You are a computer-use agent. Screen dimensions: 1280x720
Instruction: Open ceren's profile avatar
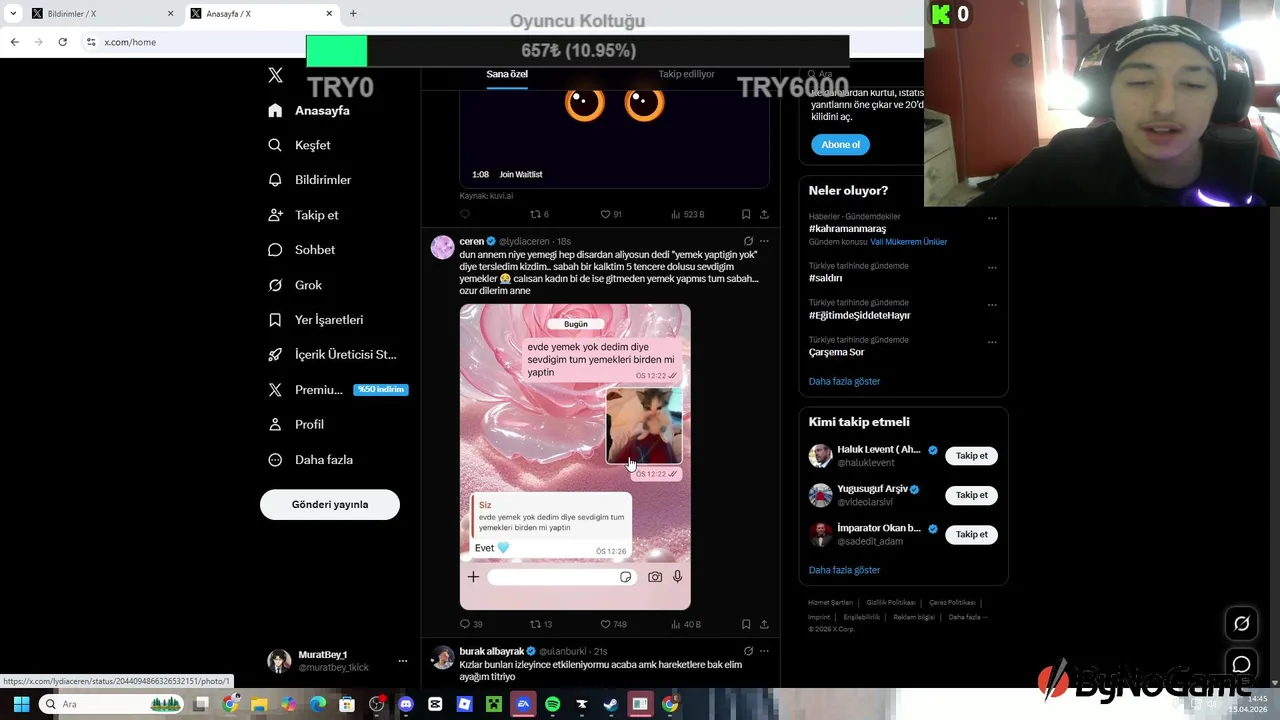442,248
